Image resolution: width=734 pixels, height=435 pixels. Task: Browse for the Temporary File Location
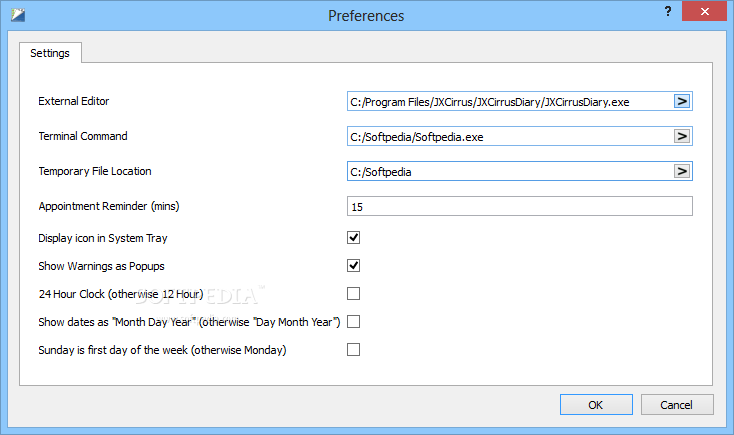pos(682,171)
